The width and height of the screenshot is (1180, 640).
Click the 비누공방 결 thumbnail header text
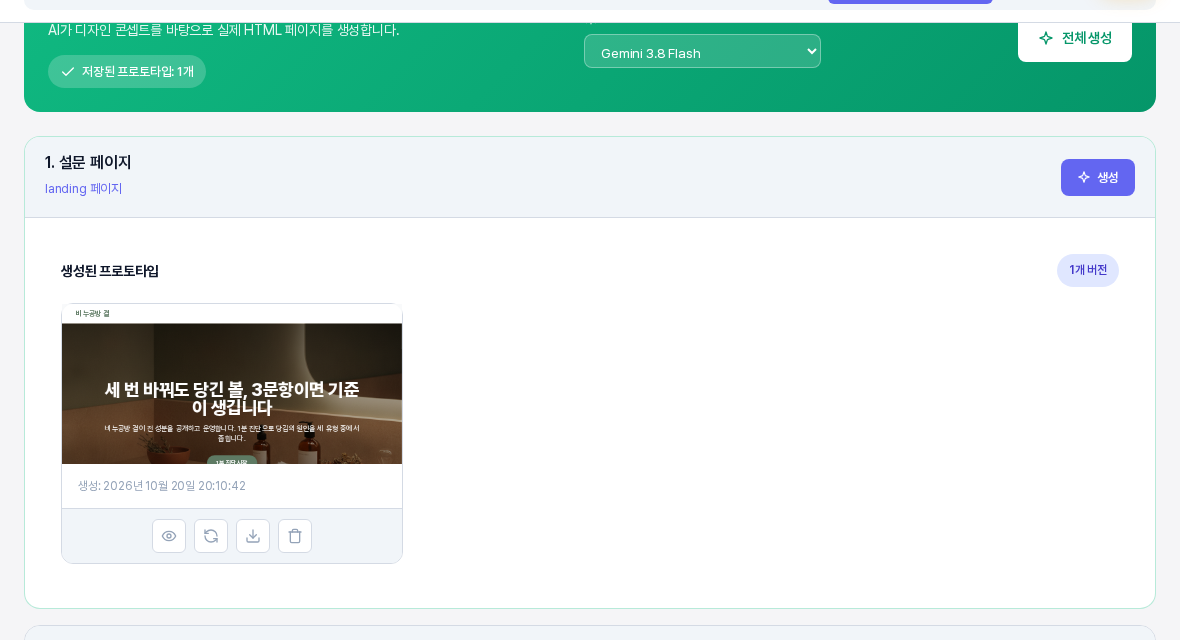click(93, 313)
